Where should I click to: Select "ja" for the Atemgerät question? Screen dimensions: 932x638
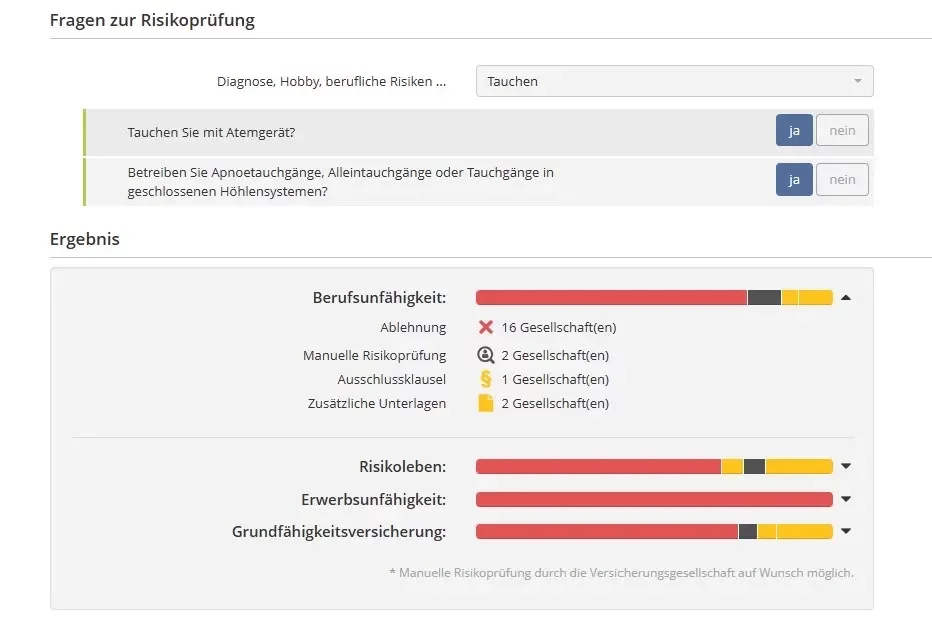[x=794, y=130]
